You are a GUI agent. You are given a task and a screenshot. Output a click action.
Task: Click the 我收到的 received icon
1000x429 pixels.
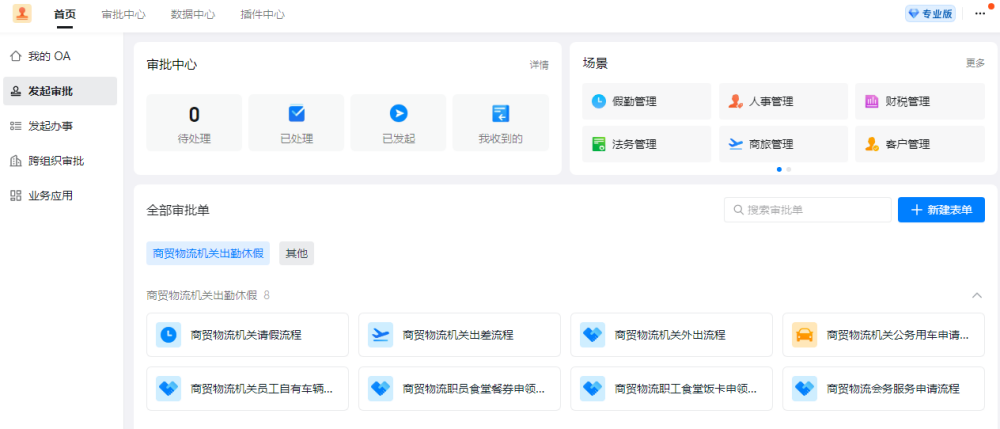click(x=500, y=113)
